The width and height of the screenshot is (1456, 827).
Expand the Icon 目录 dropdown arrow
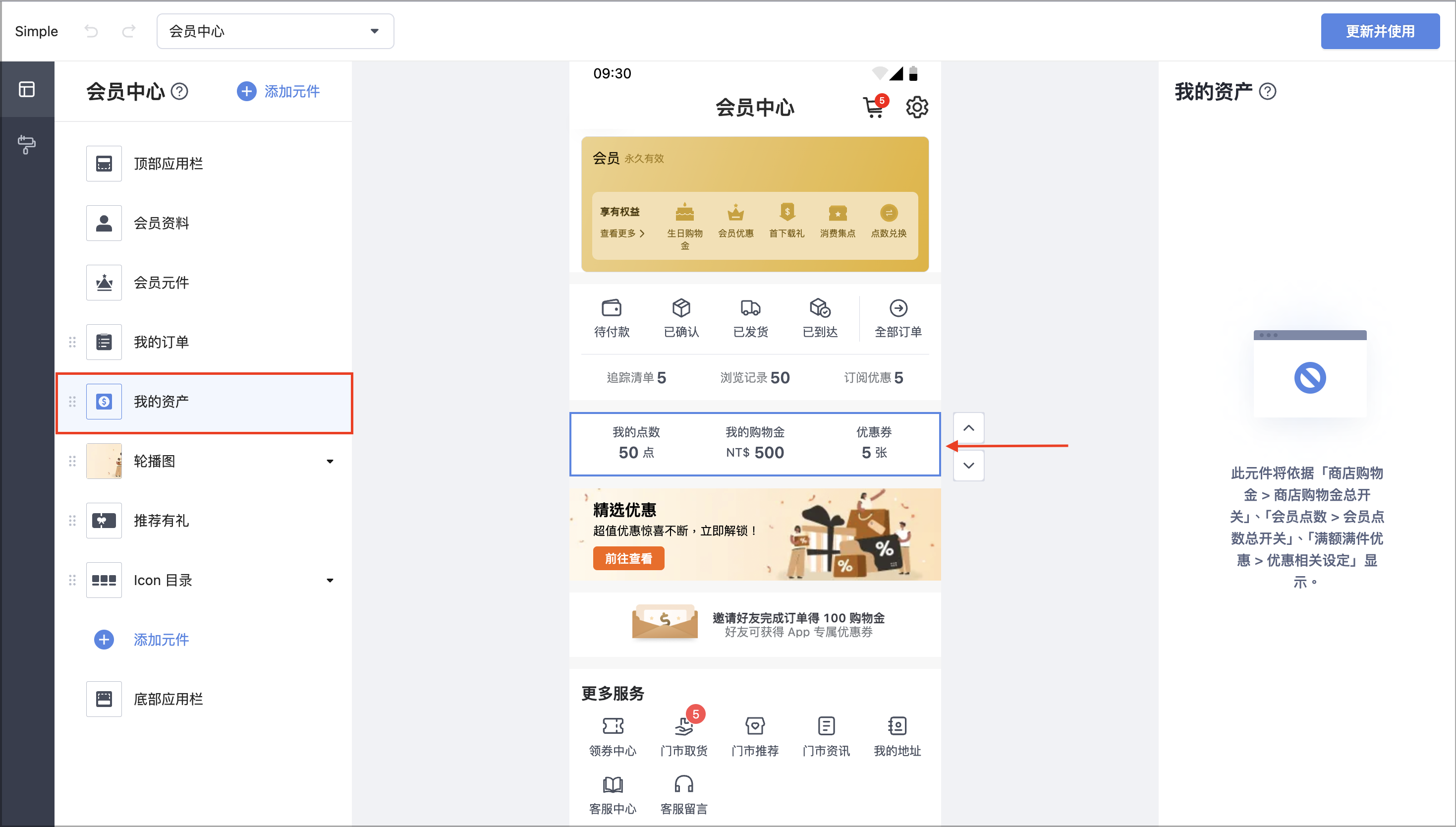(x=330, y=581)
